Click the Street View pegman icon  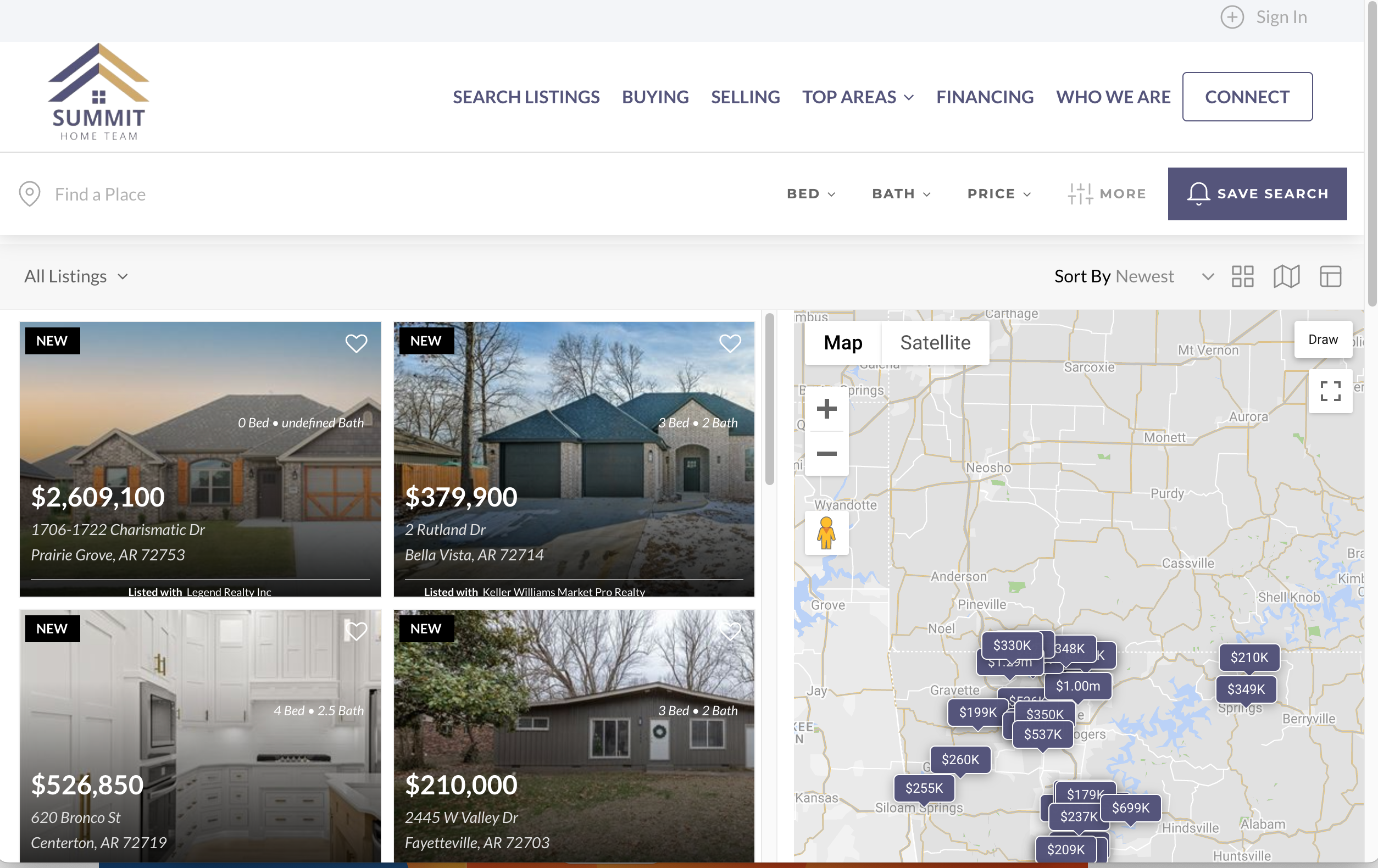click(826, 533)
